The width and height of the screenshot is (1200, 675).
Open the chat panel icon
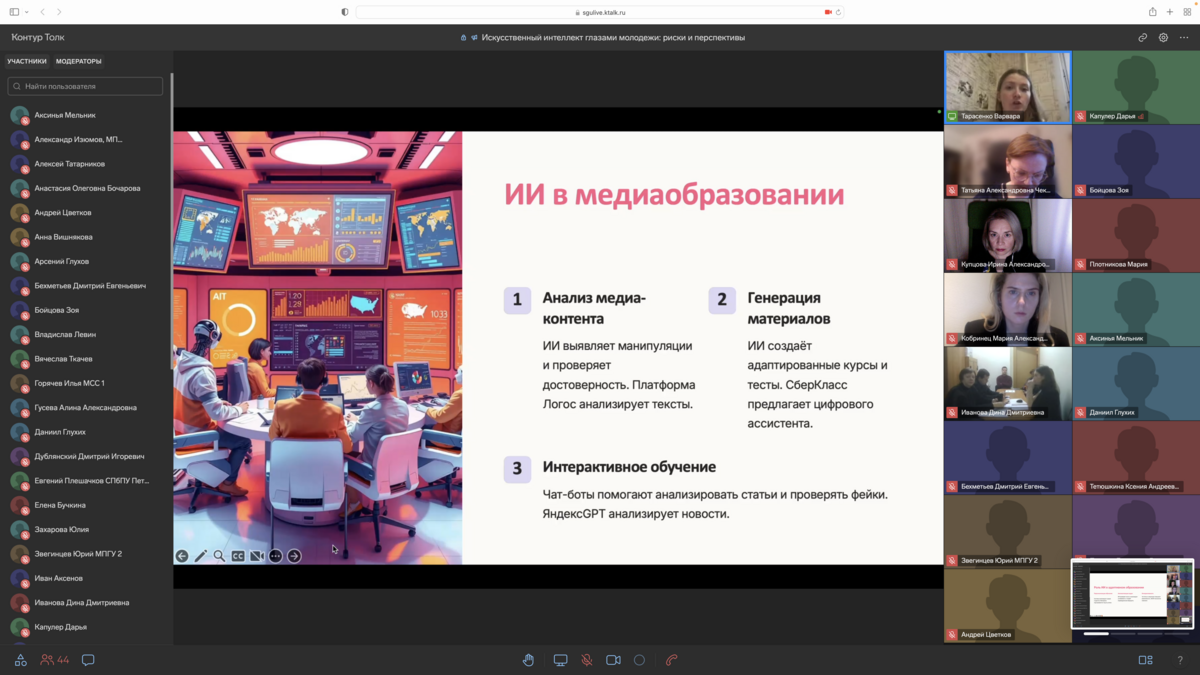pos(88,660)
